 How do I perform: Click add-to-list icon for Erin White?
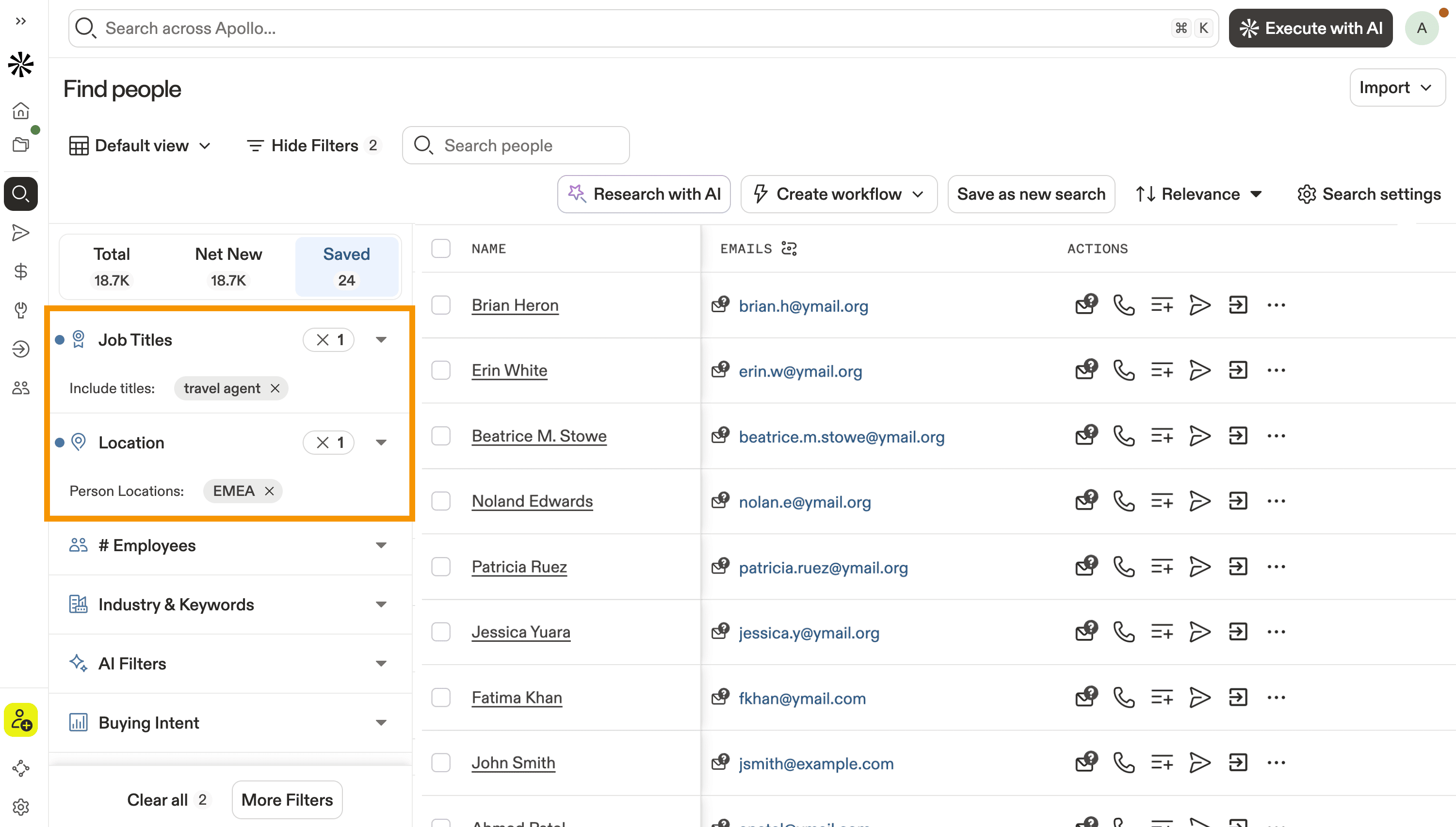(x=1162, y=370)
